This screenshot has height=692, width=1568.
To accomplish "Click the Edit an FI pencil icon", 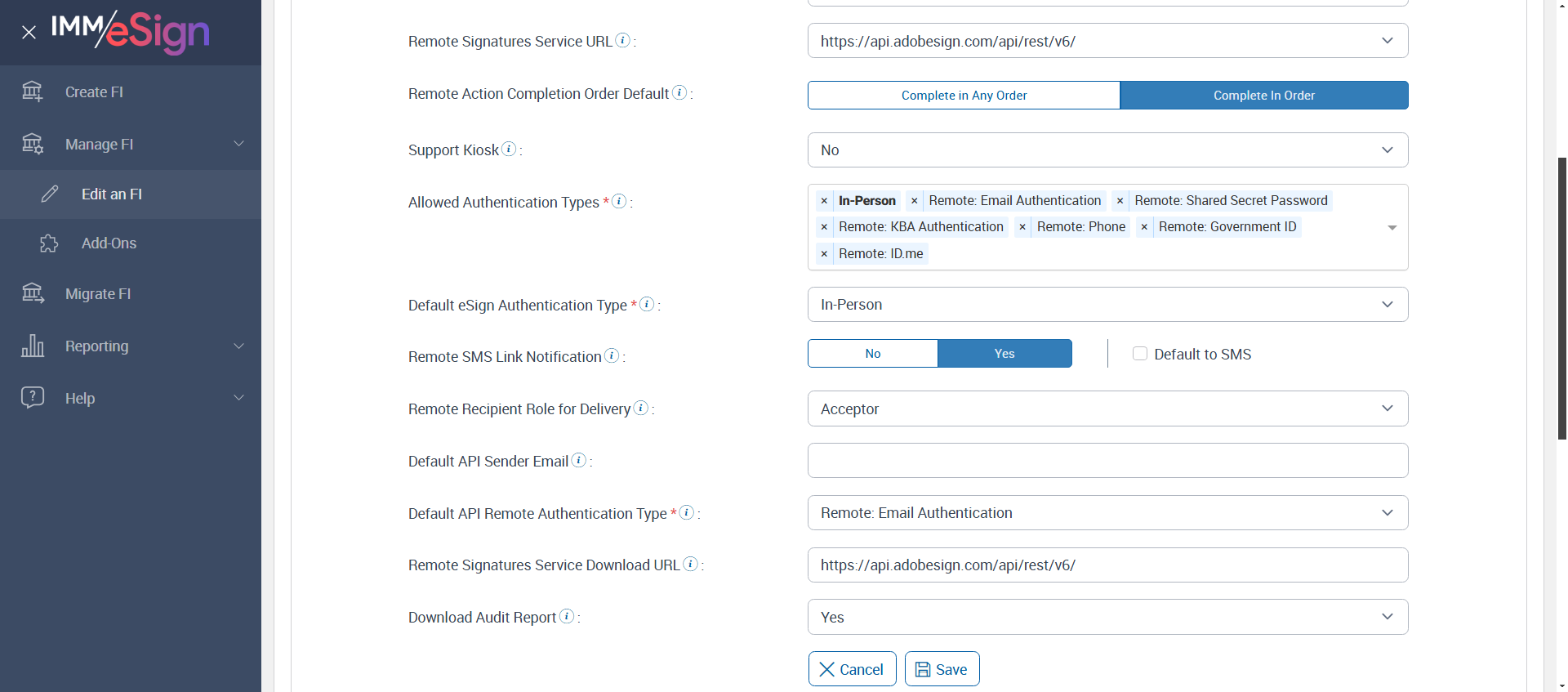I will point(50,194).
